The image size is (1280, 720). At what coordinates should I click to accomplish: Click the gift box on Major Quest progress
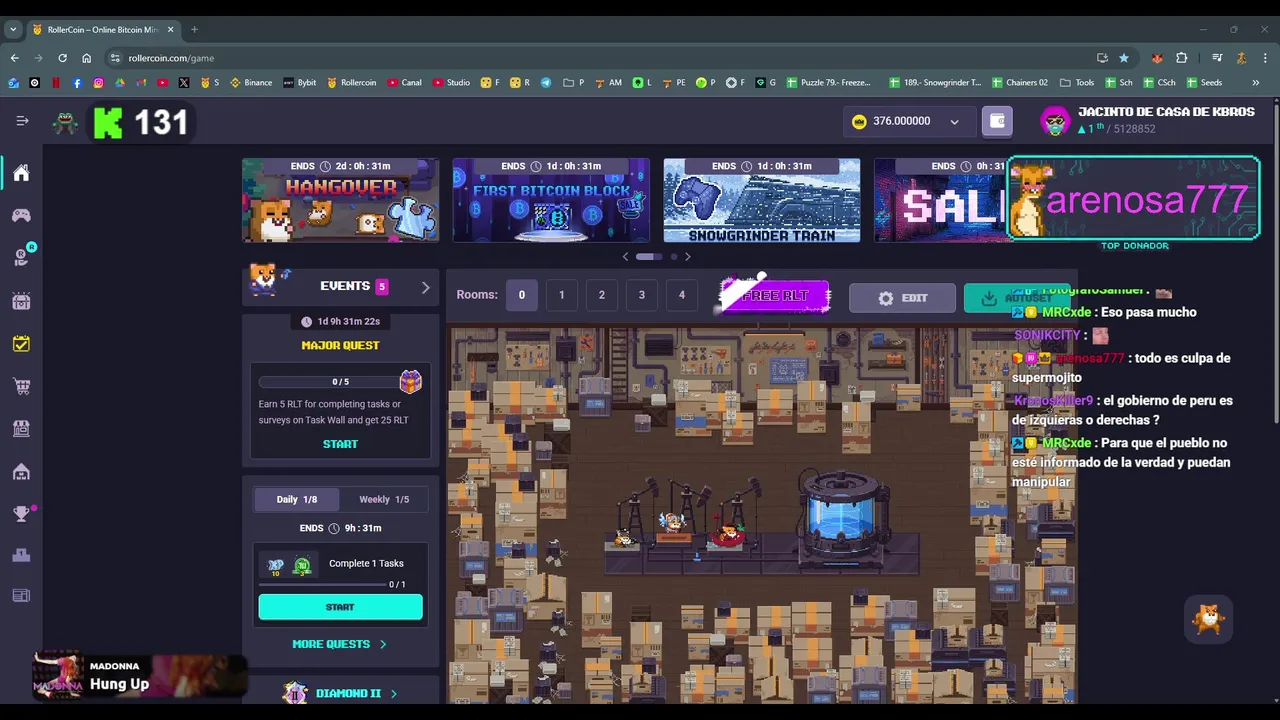tap(411, 381)
